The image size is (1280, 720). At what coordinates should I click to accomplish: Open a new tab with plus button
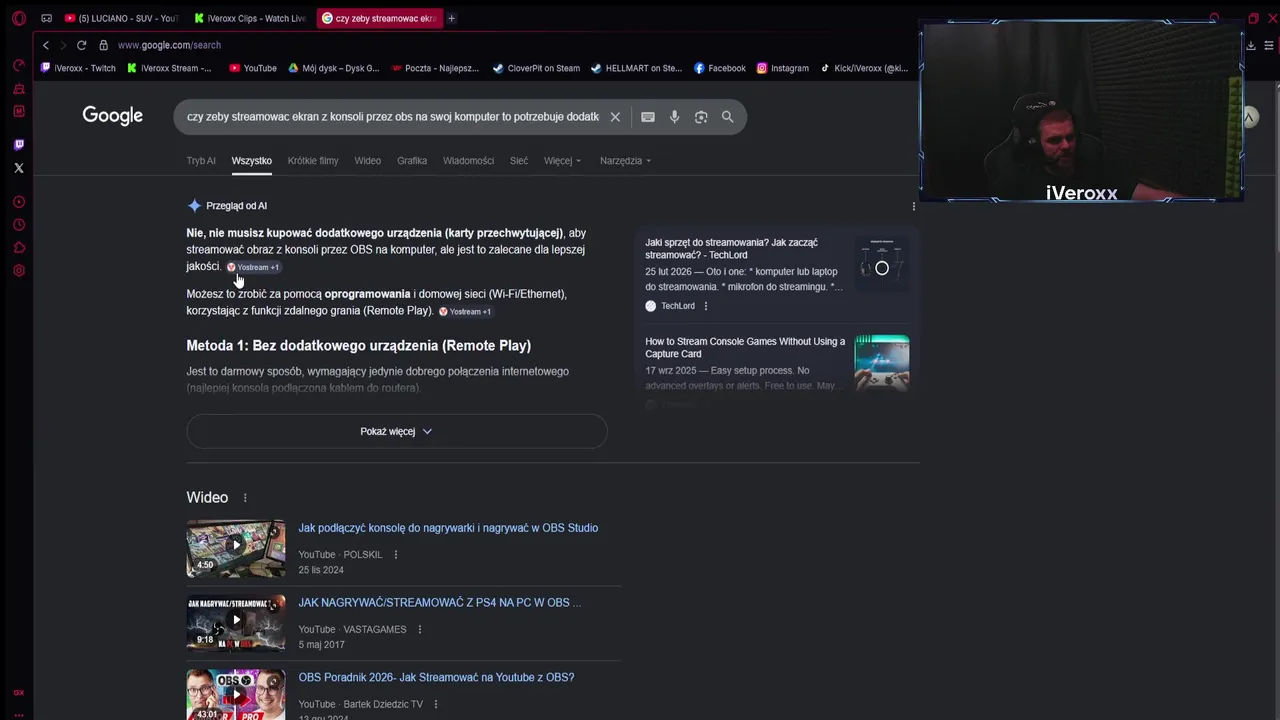pyautogui.click(x=451, y=18)
